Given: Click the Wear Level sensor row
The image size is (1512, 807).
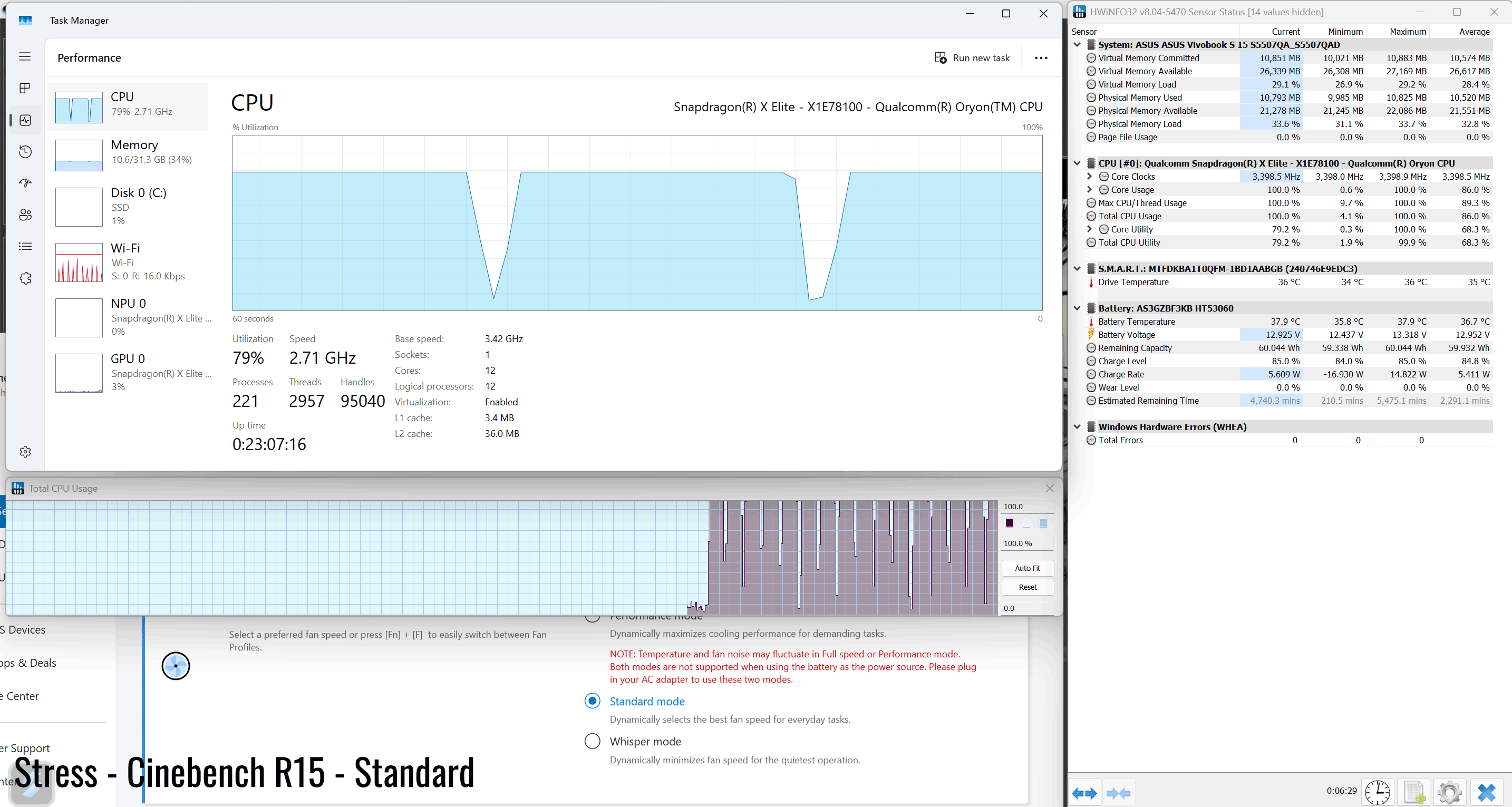Looking at the screenshot, I should coord(1289,387).
